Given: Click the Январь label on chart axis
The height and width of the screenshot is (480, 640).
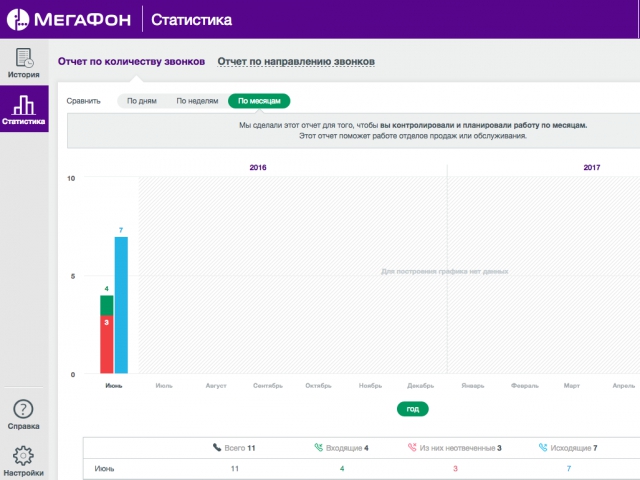Looking at the screenshot, I should (473, 386).
